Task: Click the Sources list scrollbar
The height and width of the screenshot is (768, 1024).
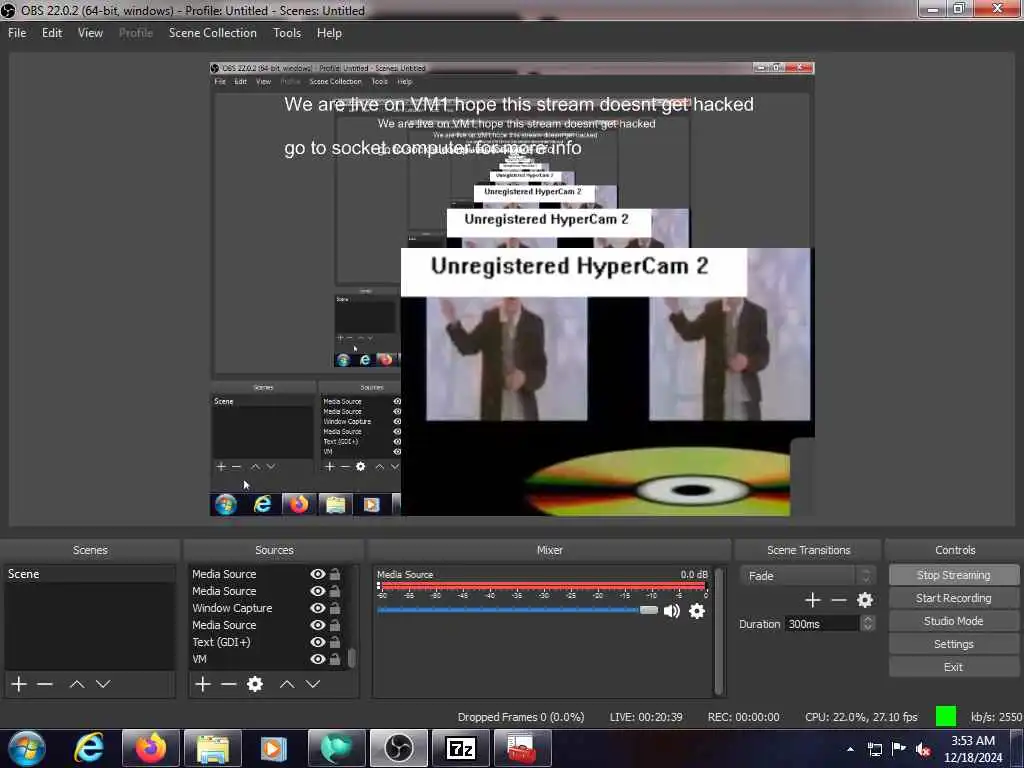Action: click(x=351, y=657)
